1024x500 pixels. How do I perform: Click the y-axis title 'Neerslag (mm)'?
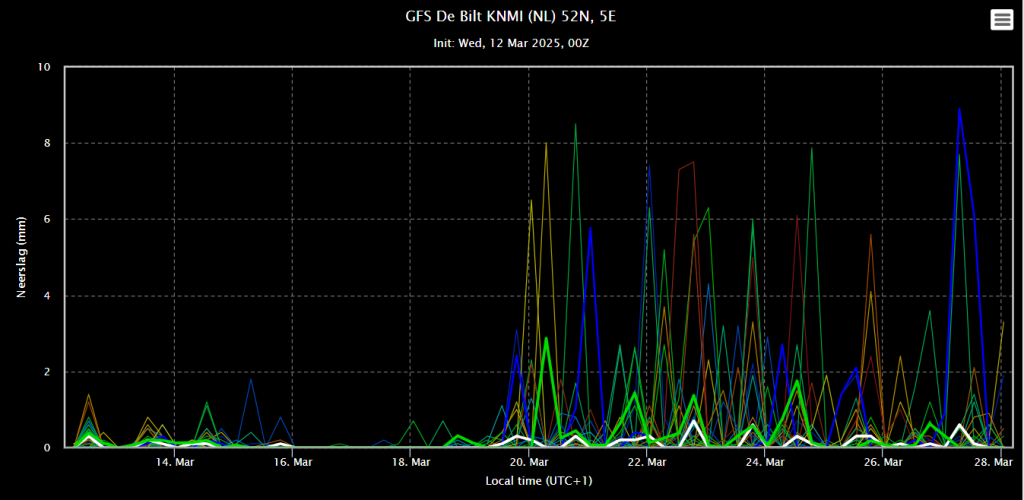pos(21,258)
